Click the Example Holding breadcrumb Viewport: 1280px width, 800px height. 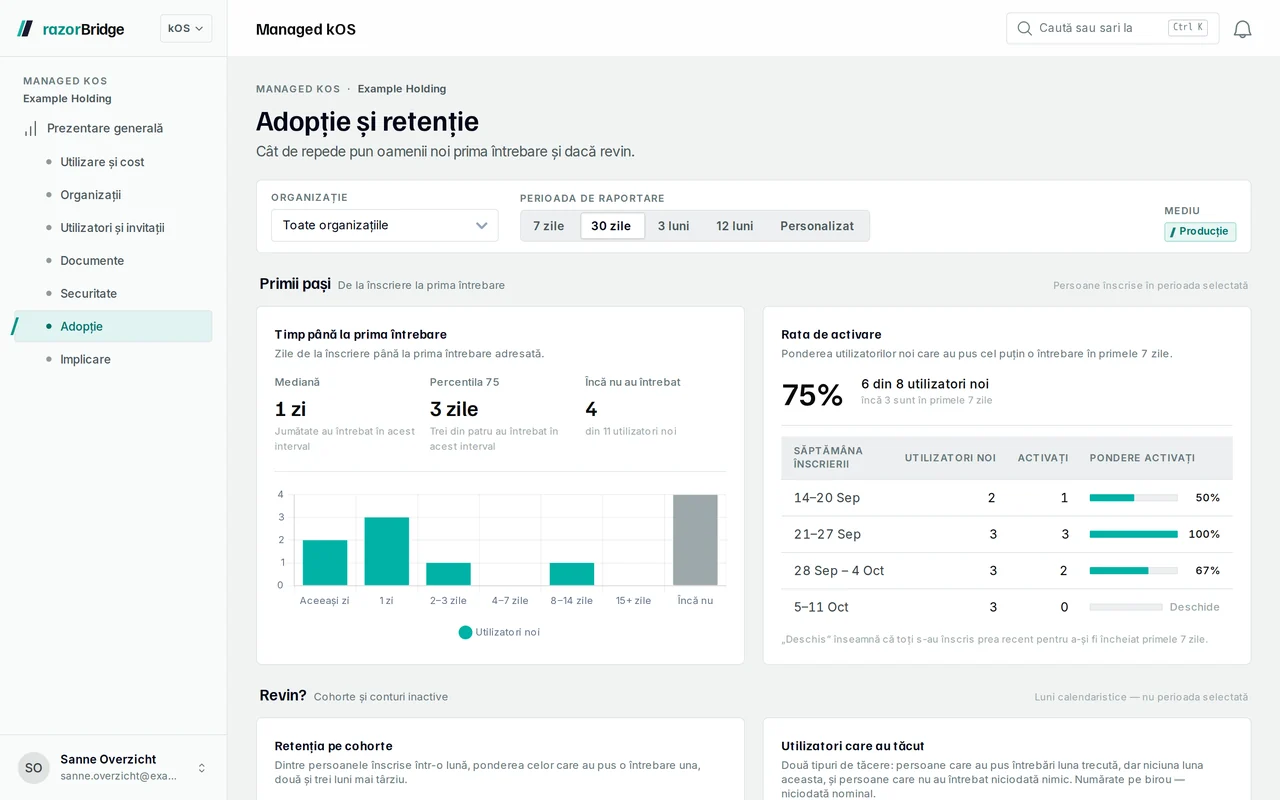click(x=402, y=89)
